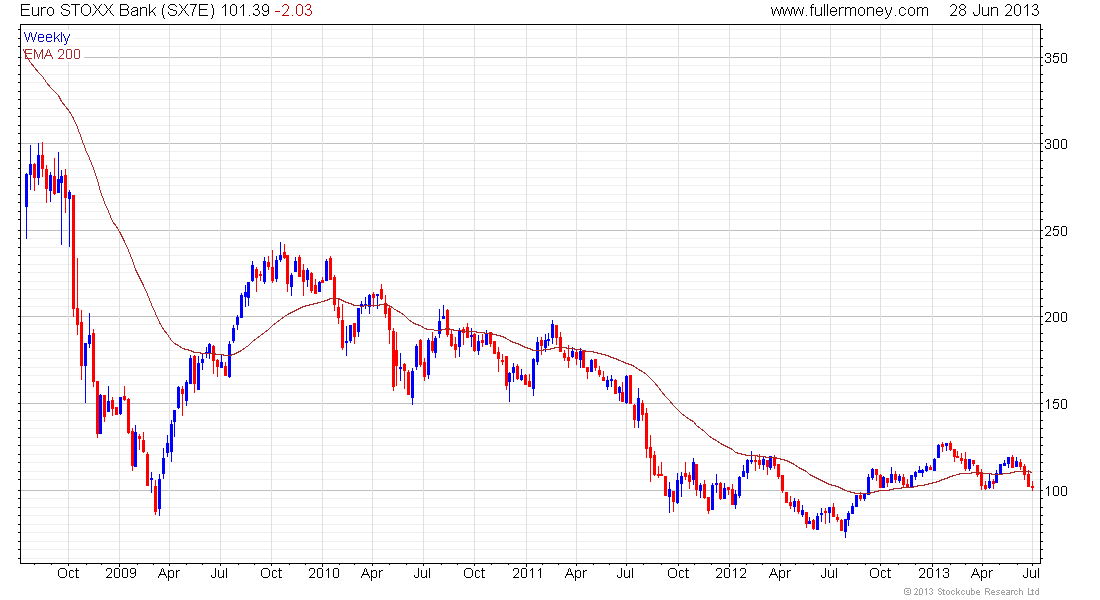
Task: Click the 150 price axis label
Action: tap(1055, 404)
